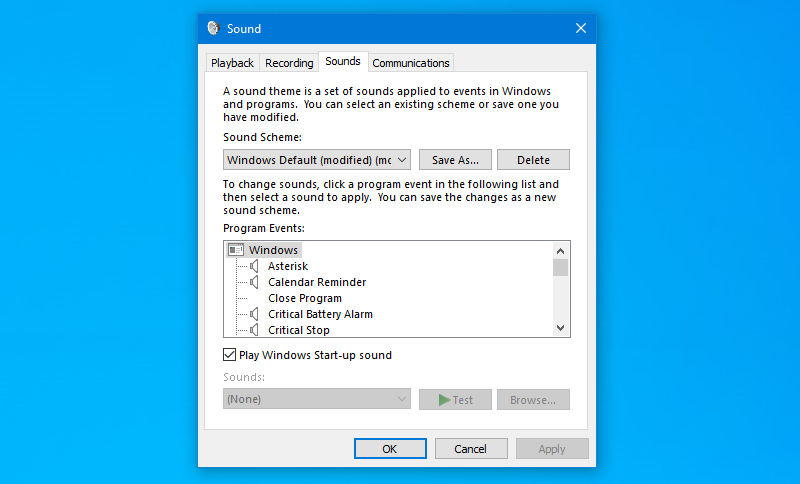Select the Calendar Reminder event
This screenshot has height=484, width=800.
(317, 282)
